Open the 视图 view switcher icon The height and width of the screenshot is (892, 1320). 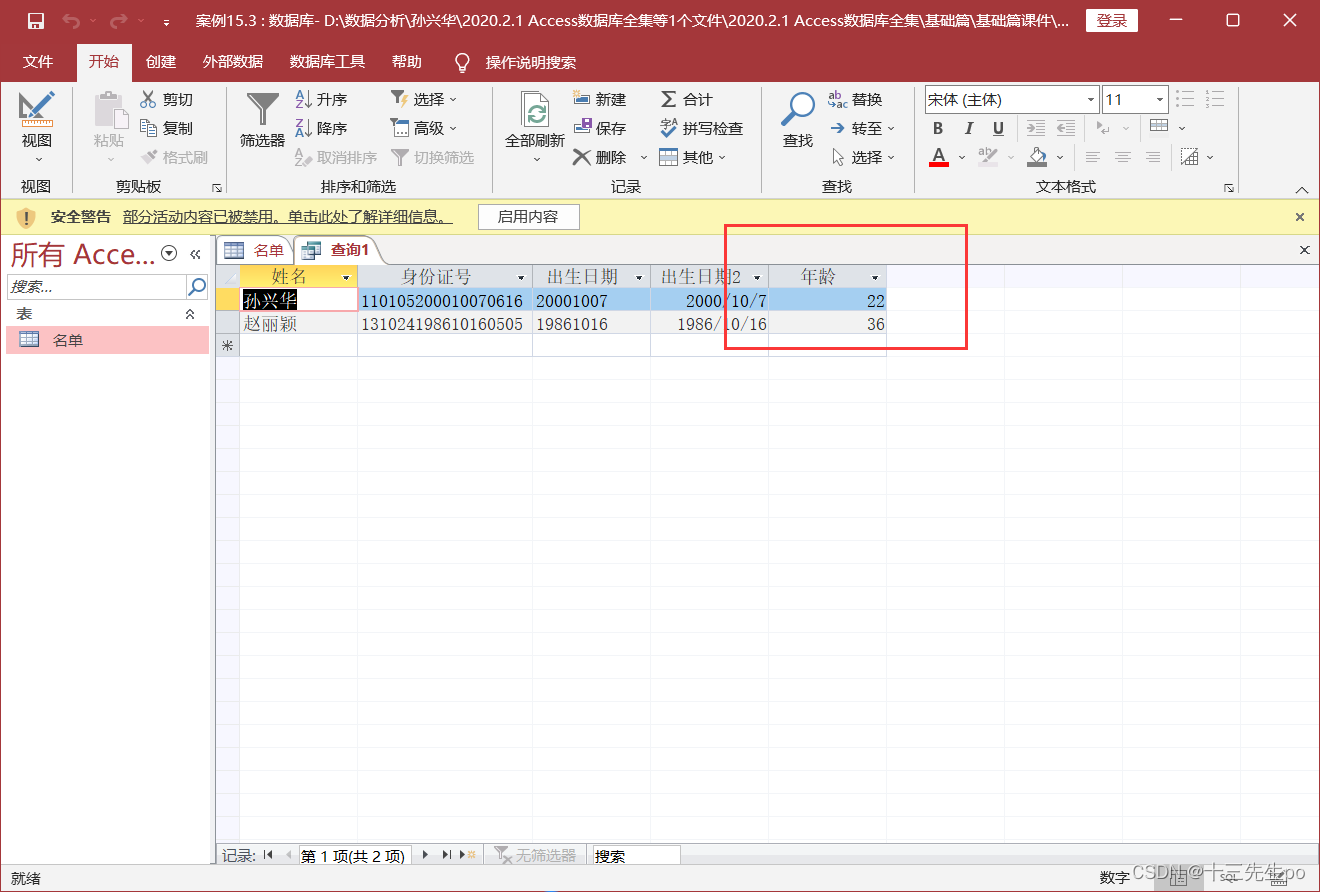tap(37, 109)
